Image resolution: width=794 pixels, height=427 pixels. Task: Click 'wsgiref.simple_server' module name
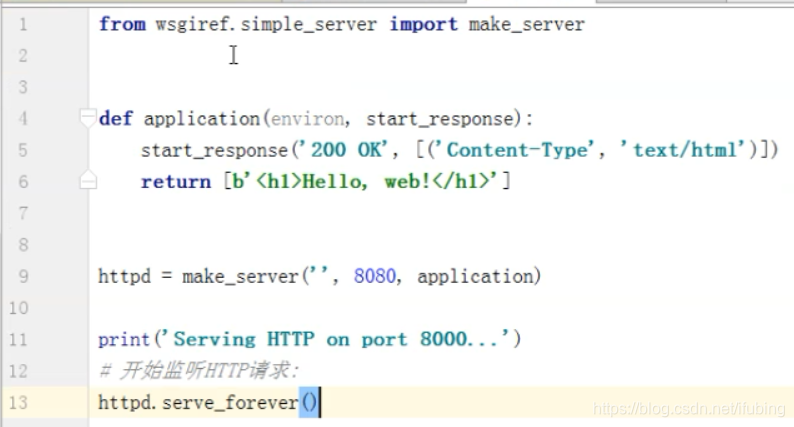[266, 24]
